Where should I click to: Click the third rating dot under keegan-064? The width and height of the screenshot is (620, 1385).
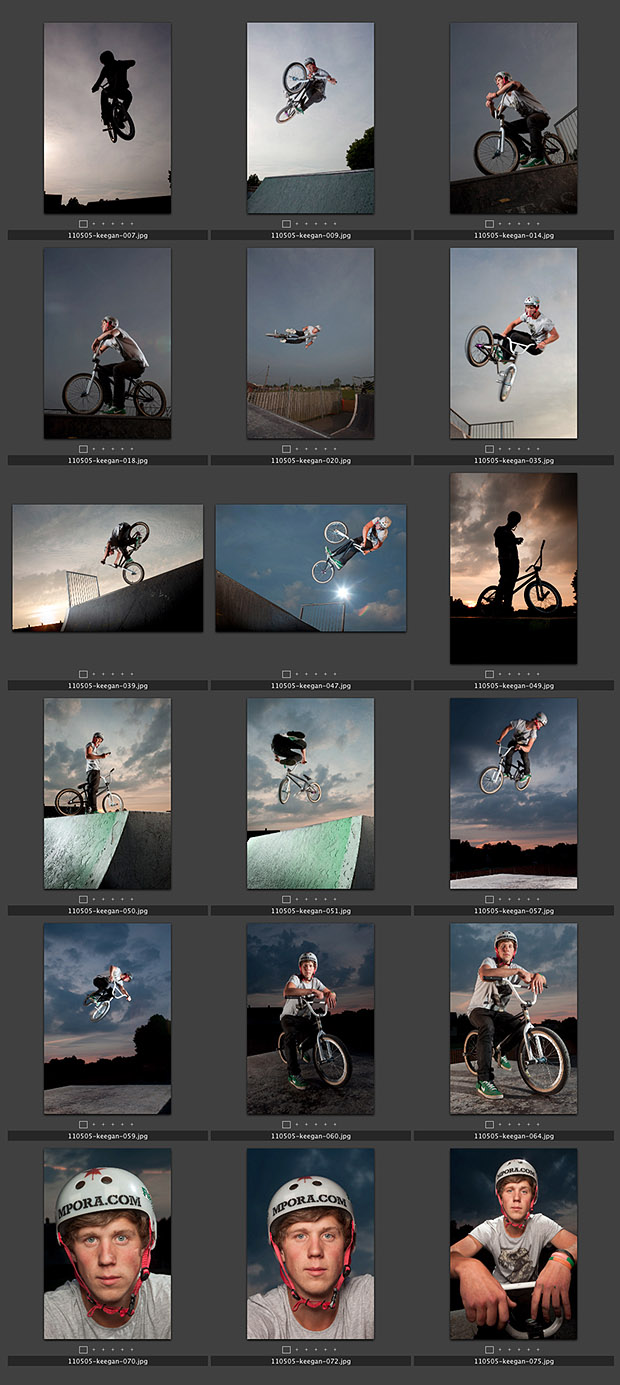(x=520, y=1124)
